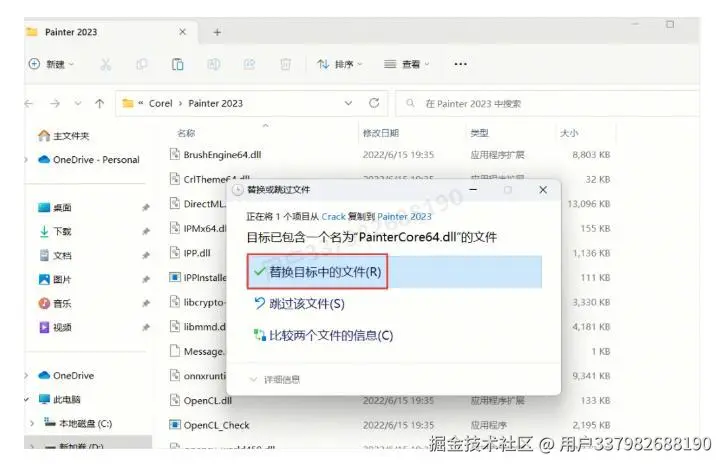Open Downloads (下载) in quick access
The height and width of the screenshot is (467, 725).
[55, 231]
